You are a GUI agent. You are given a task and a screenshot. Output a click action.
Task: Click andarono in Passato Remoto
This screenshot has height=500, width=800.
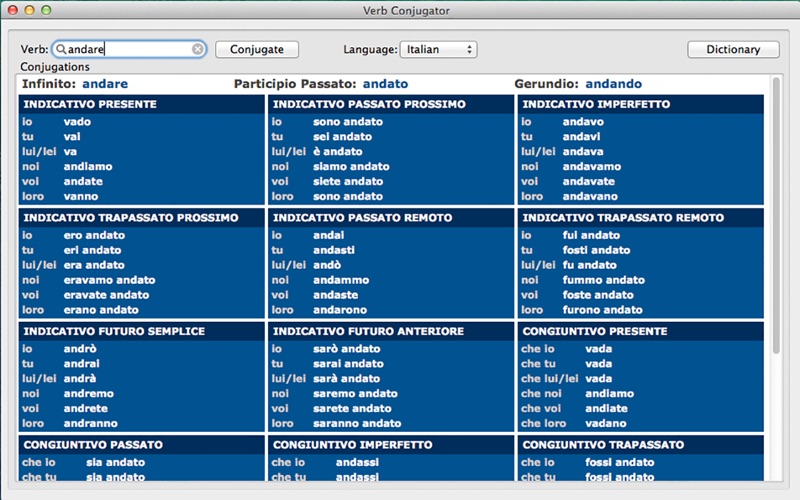(340, 310)
